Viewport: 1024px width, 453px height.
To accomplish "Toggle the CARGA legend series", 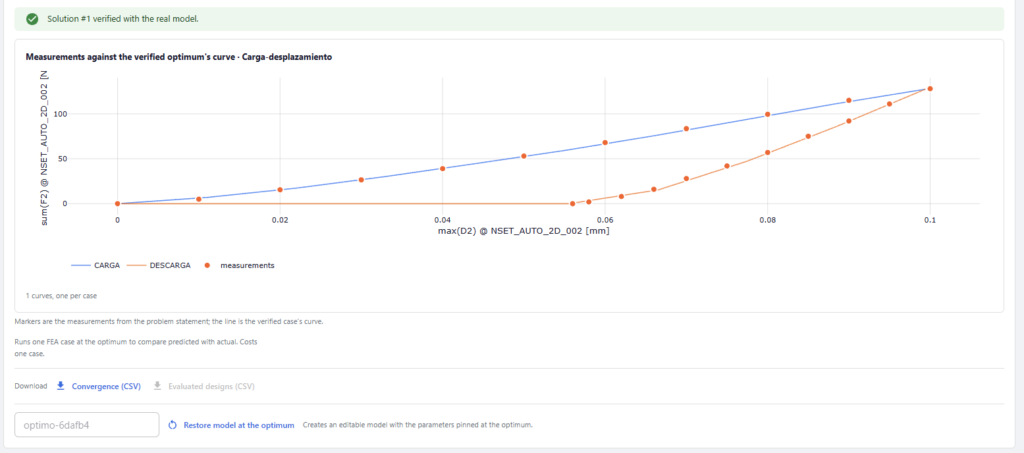I will (x=95, y=266).
